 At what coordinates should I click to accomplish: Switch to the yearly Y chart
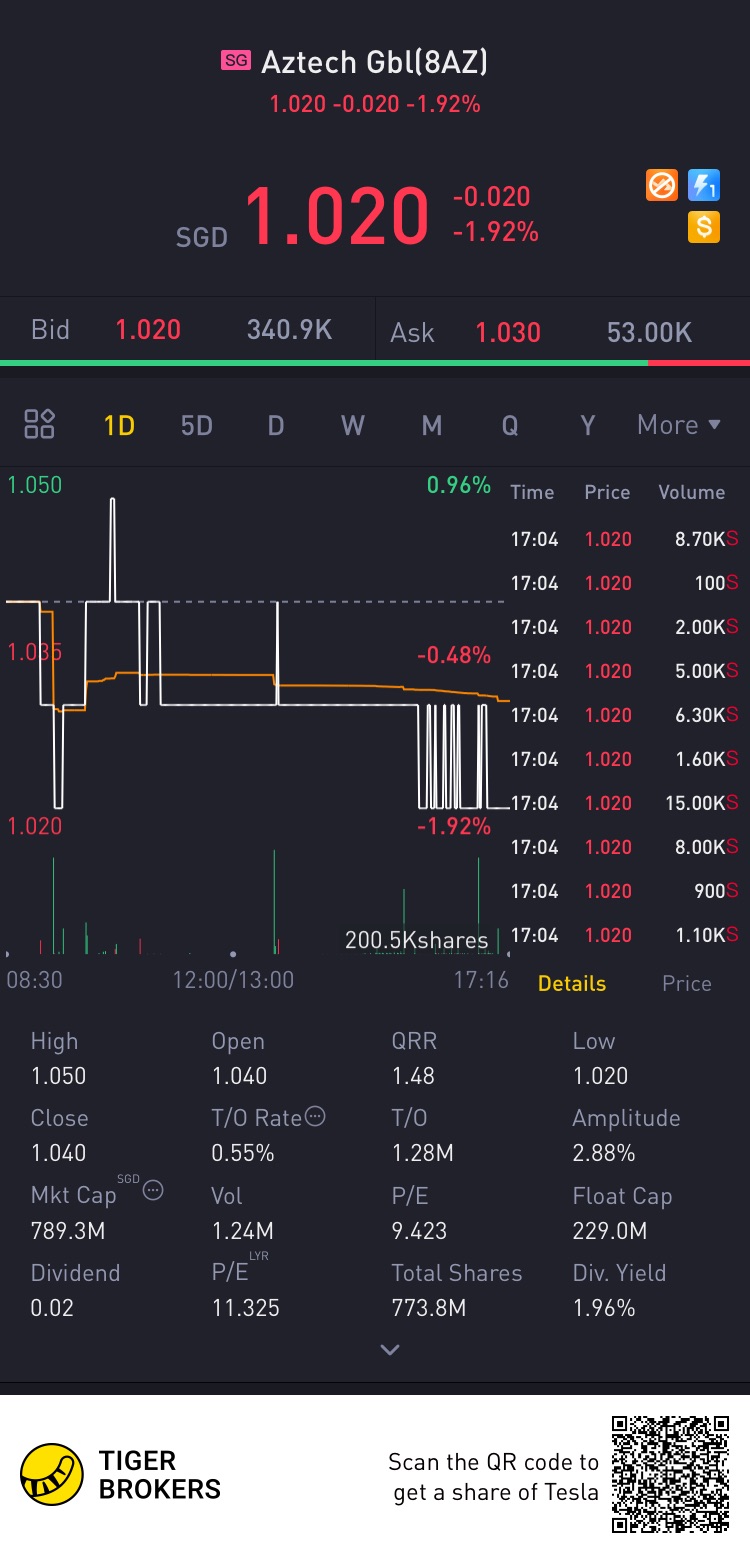click(x=588, y=425)
